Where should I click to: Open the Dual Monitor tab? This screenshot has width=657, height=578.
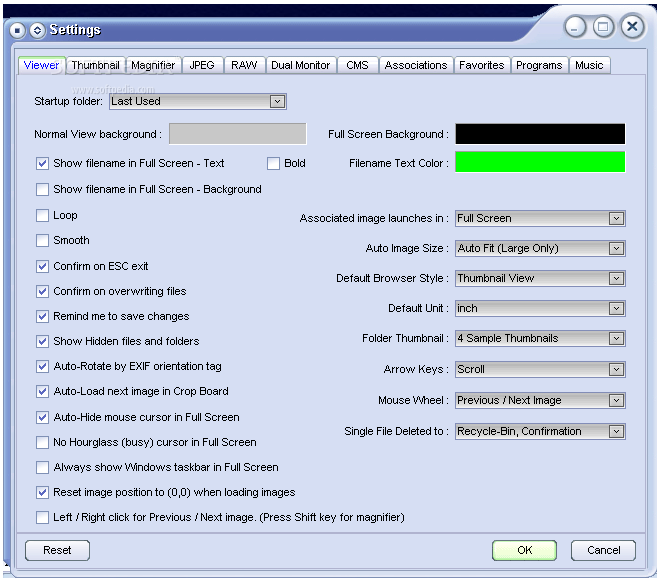point(301,65)
